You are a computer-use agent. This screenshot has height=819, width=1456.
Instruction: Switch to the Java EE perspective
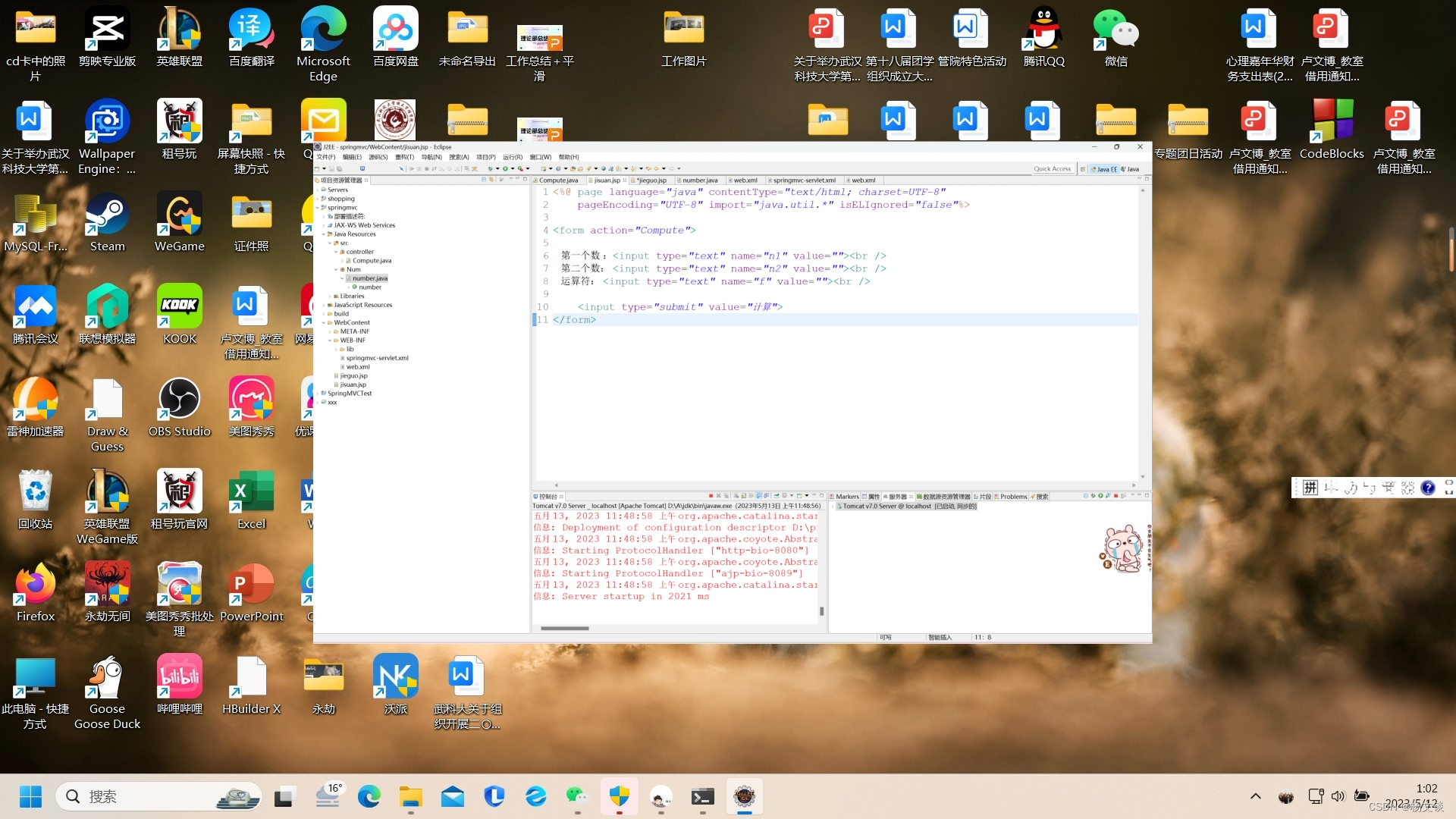coord(1104,169)
